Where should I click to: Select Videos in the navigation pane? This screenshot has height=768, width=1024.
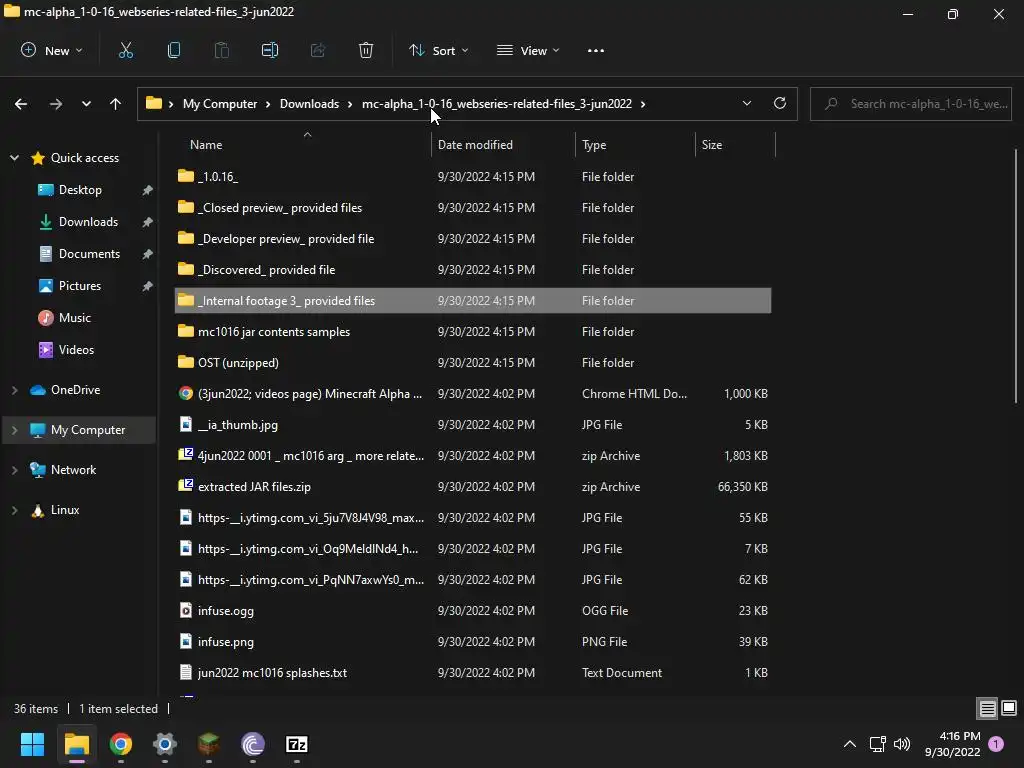(76, 350)
